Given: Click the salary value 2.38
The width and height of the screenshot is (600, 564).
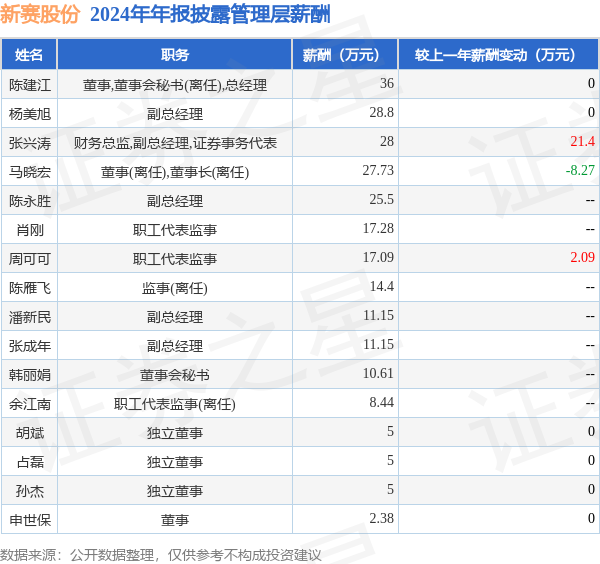Looking at the screenshot, I should point(382,518).
